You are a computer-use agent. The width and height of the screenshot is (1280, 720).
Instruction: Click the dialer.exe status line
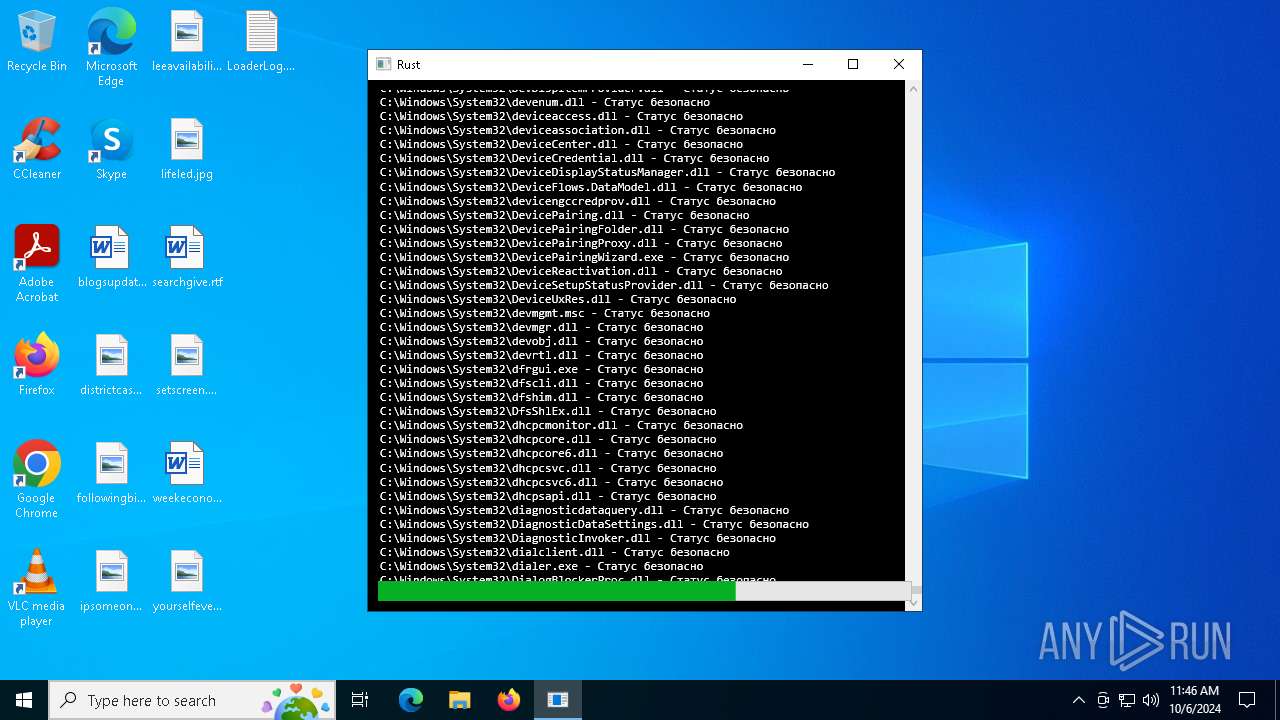click(541, 566)
